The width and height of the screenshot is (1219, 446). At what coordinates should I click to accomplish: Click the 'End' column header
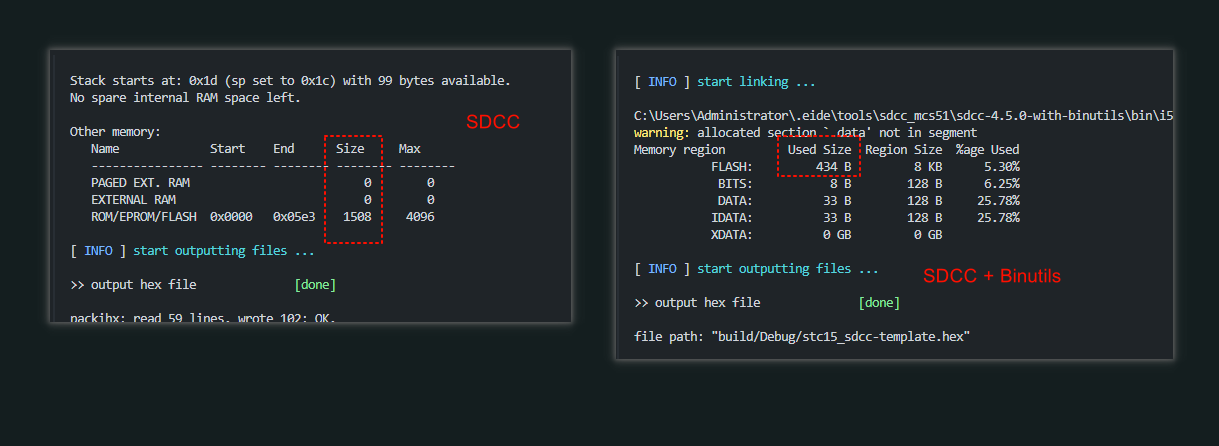(x=284, y=149)
